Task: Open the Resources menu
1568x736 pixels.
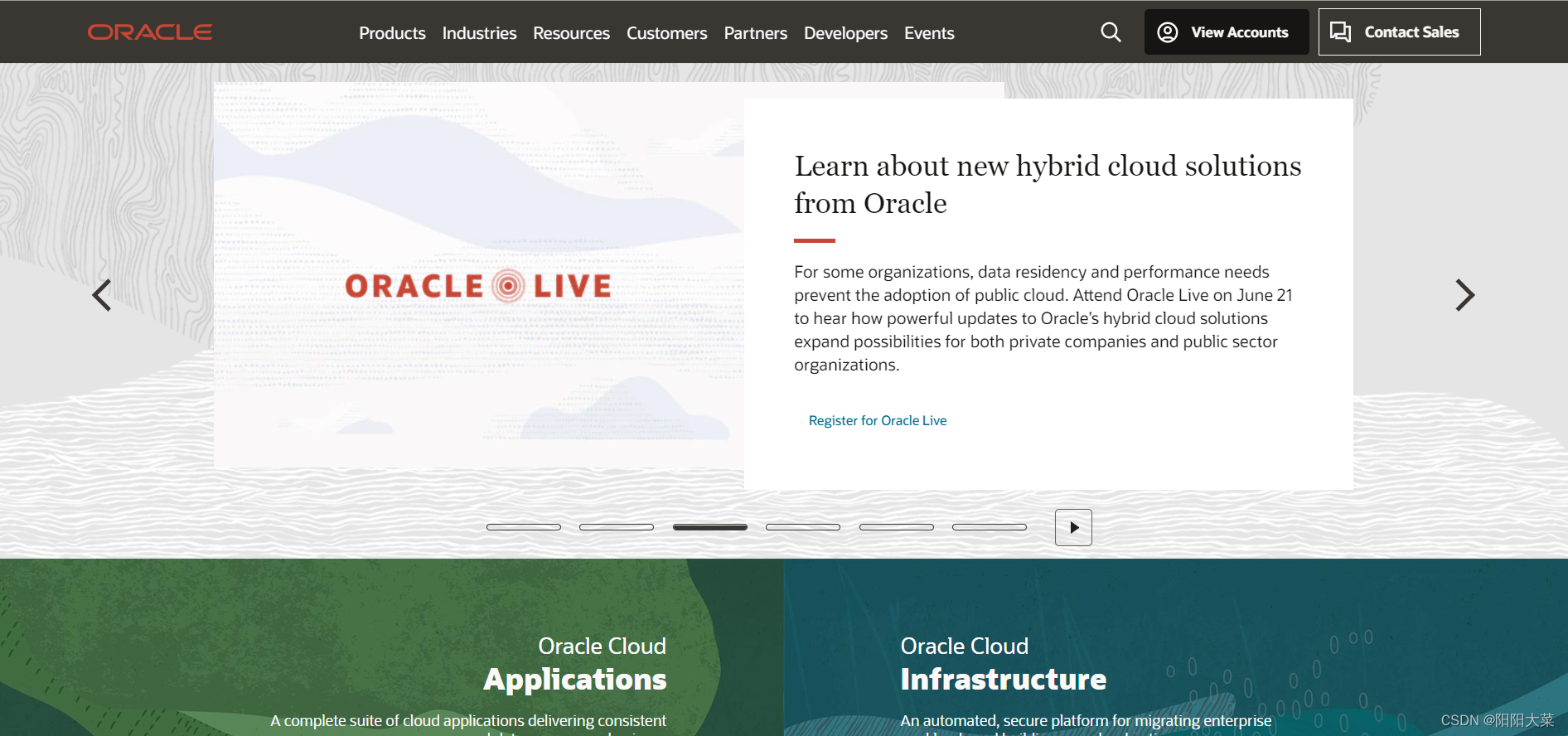Action: tap(571, 33)
